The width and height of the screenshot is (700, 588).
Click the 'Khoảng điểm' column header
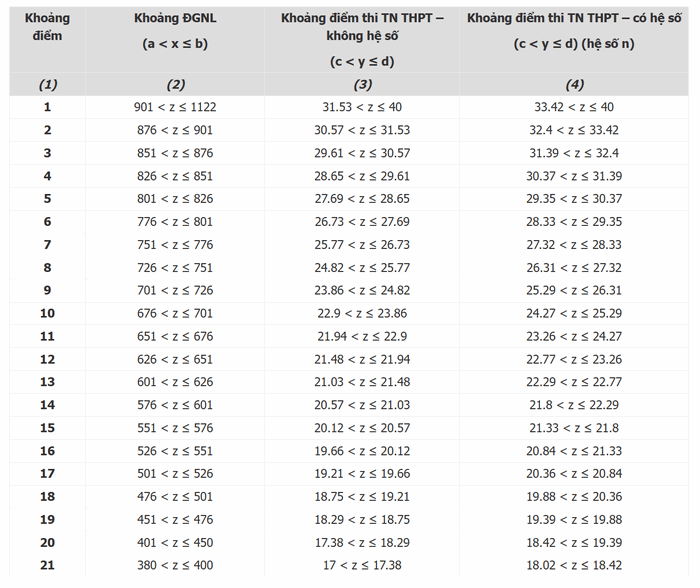click(47, 27)
